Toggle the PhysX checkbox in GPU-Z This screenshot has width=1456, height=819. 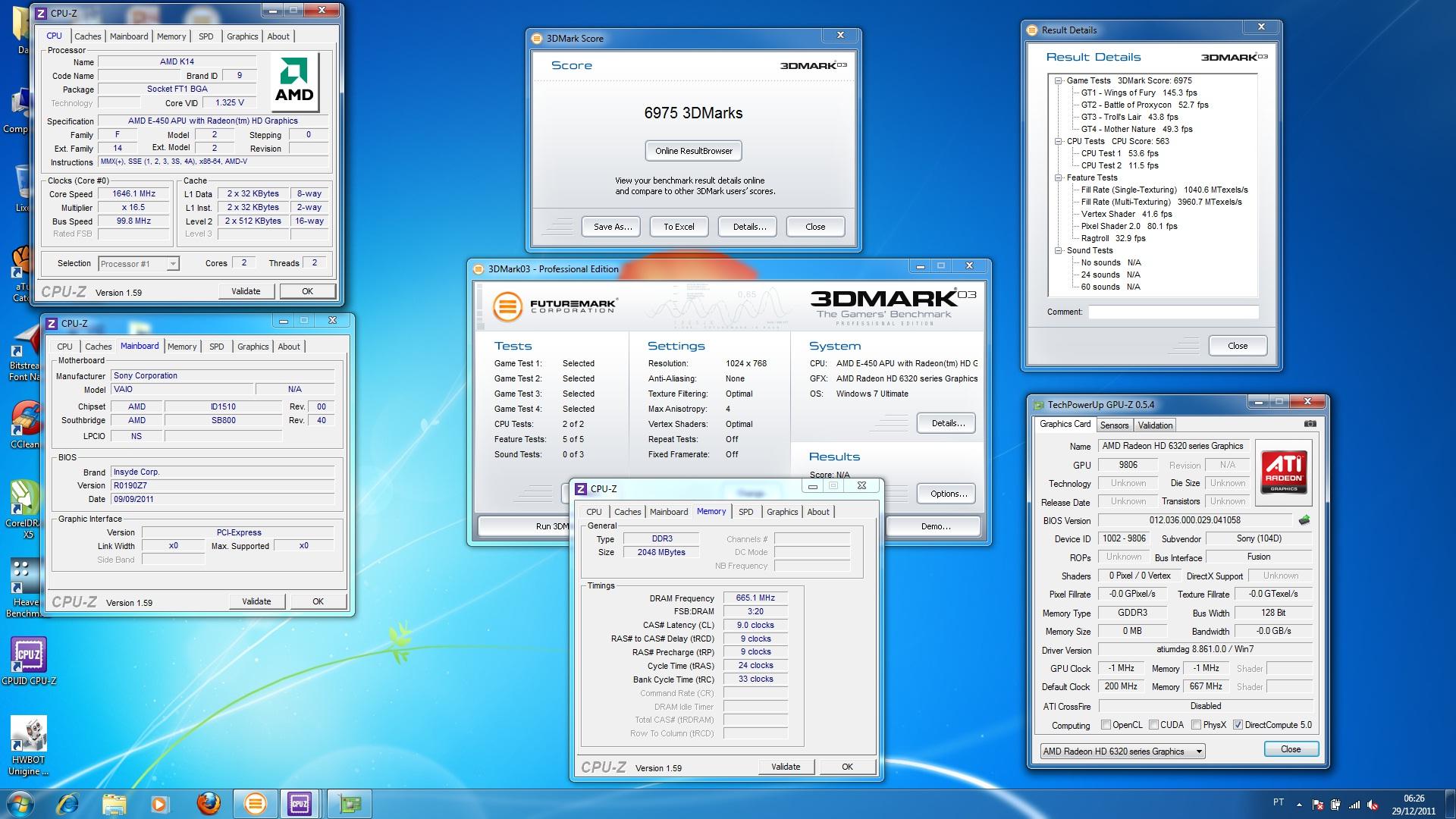coord(1196,725)
